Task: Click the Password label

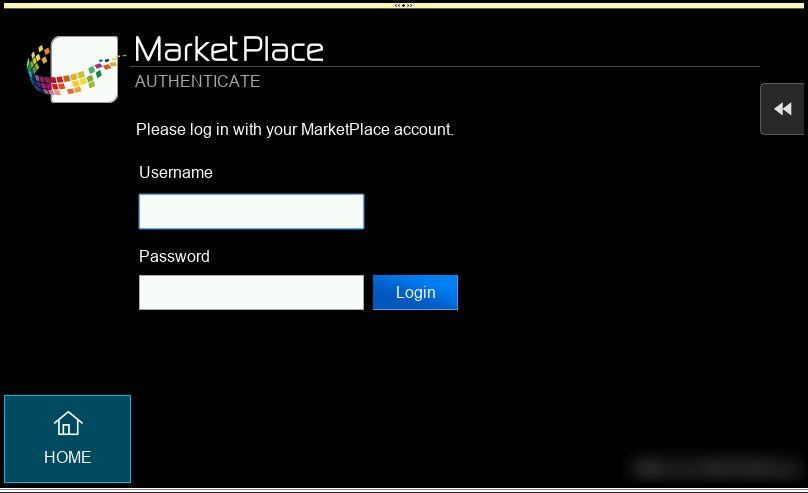Action: pos(174,256)
